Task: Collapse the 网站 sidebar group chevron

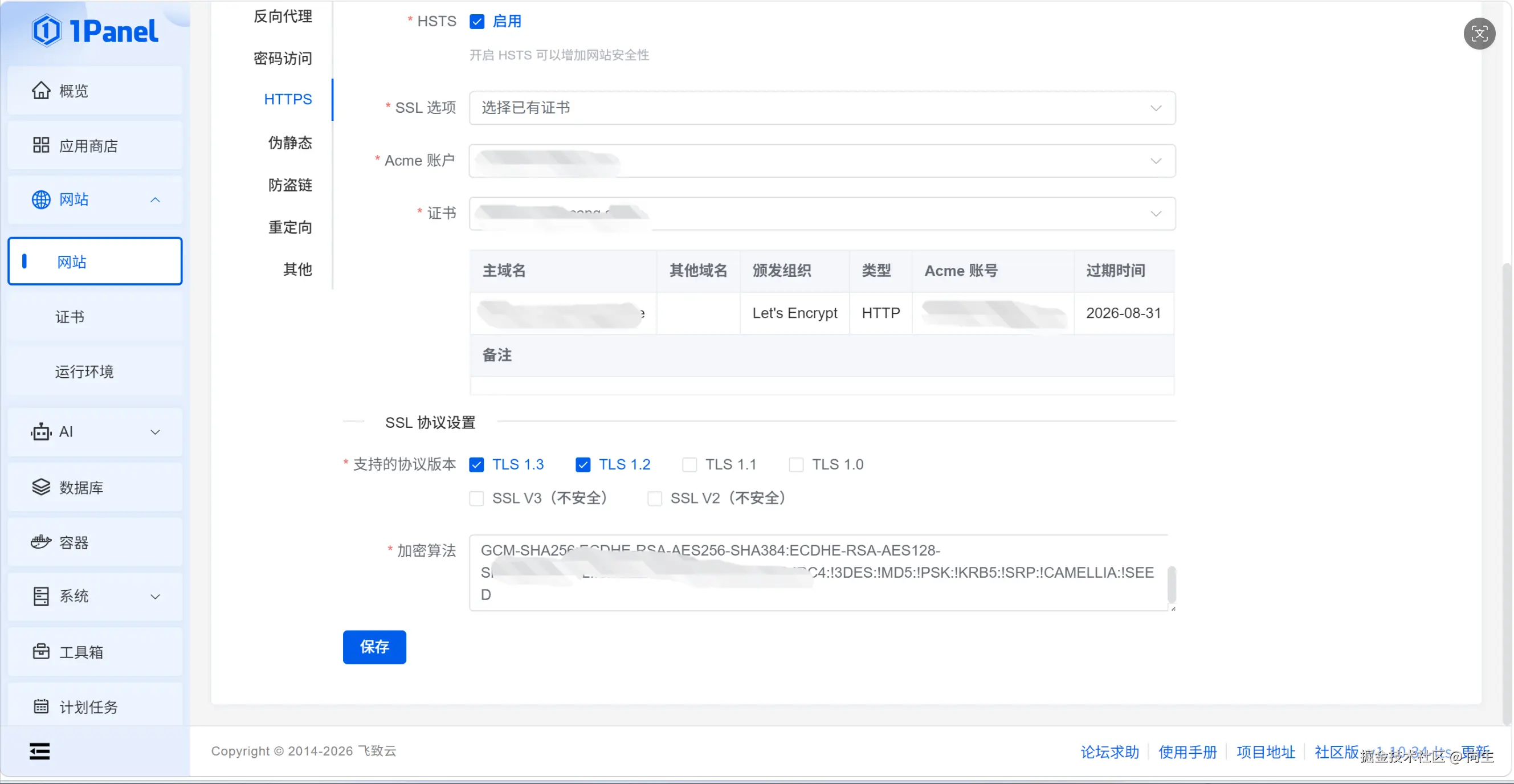Action: click(155, 200)
